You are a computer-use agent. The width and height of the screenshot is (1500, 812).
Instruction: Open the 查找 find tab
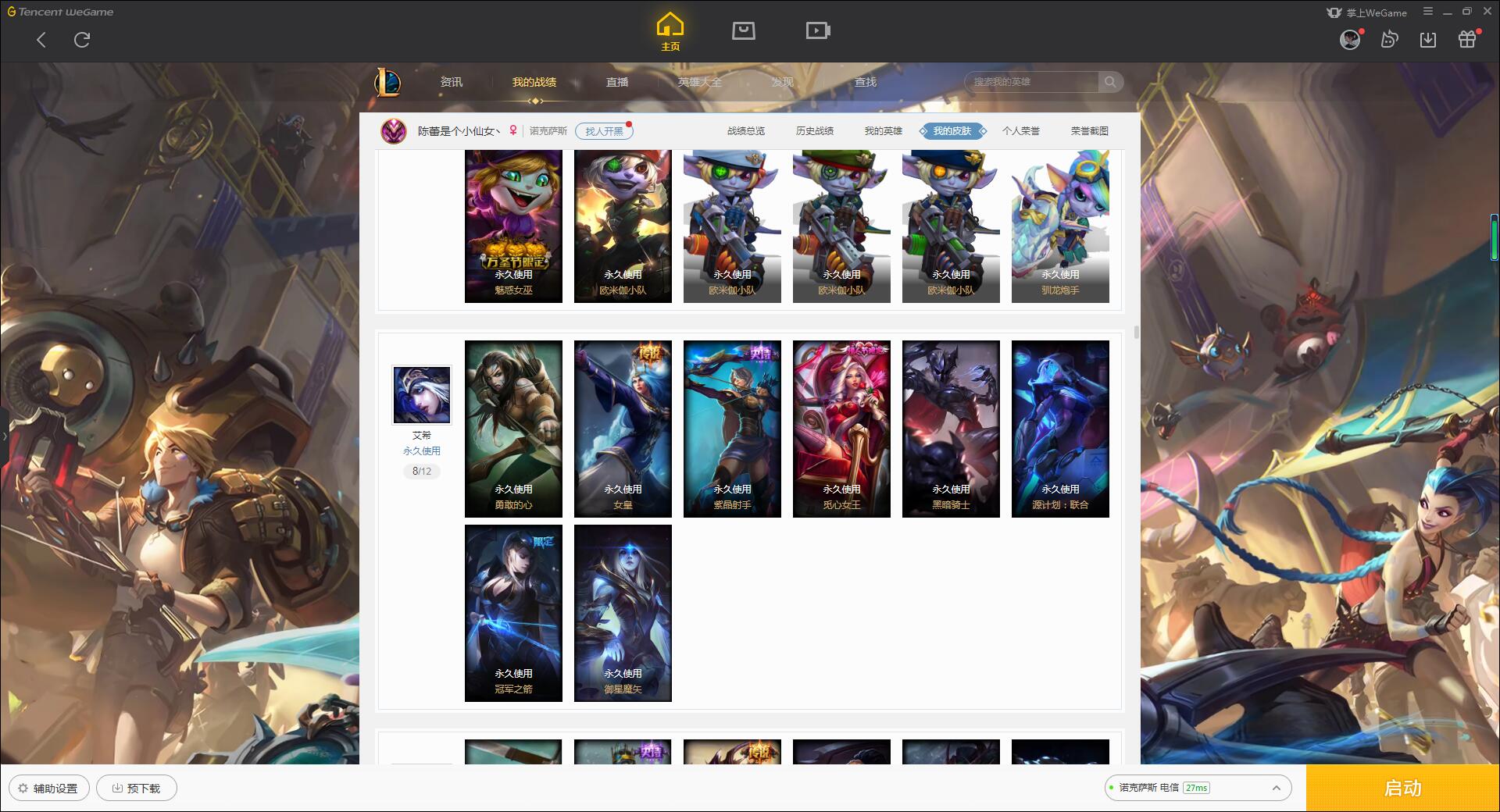click(x=866, y=82)
